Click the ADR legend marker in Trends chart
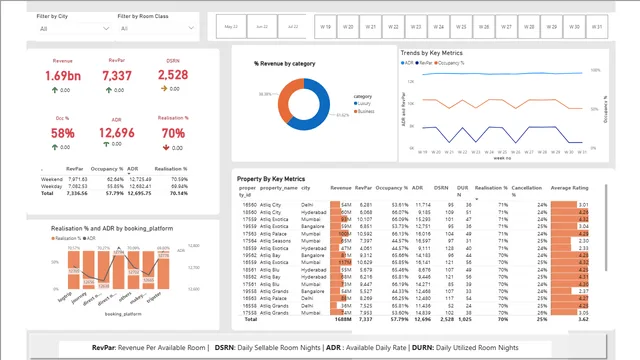Screen dimensions: 640x360 coord(402,63)
